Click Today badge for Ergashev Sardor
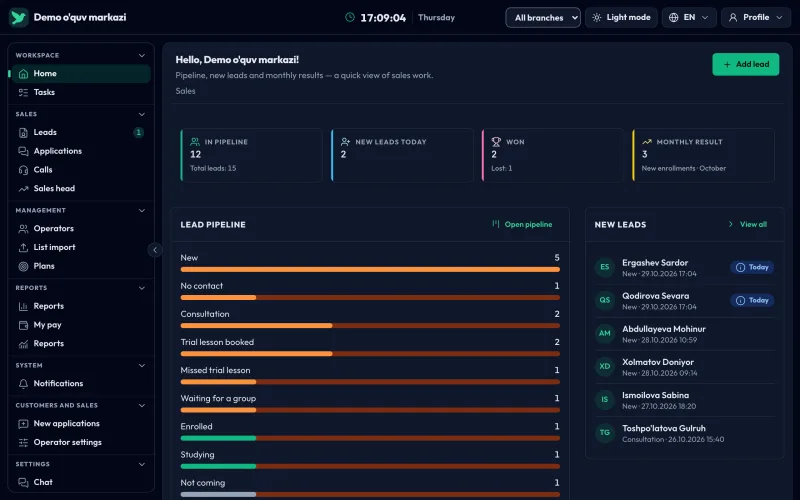Image resolution: width=800 pixels, height=500 pixels. point(752,267)
